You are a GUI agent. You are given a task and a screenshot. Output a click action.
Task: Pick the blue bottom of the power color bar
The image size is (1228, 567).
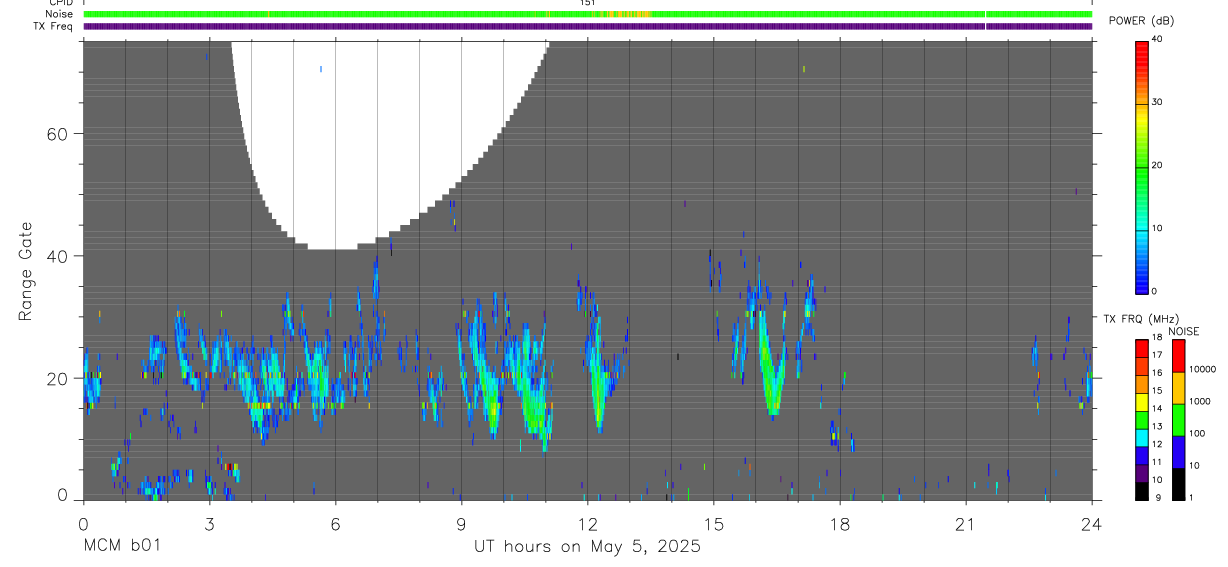click(x=1142, y=282)
